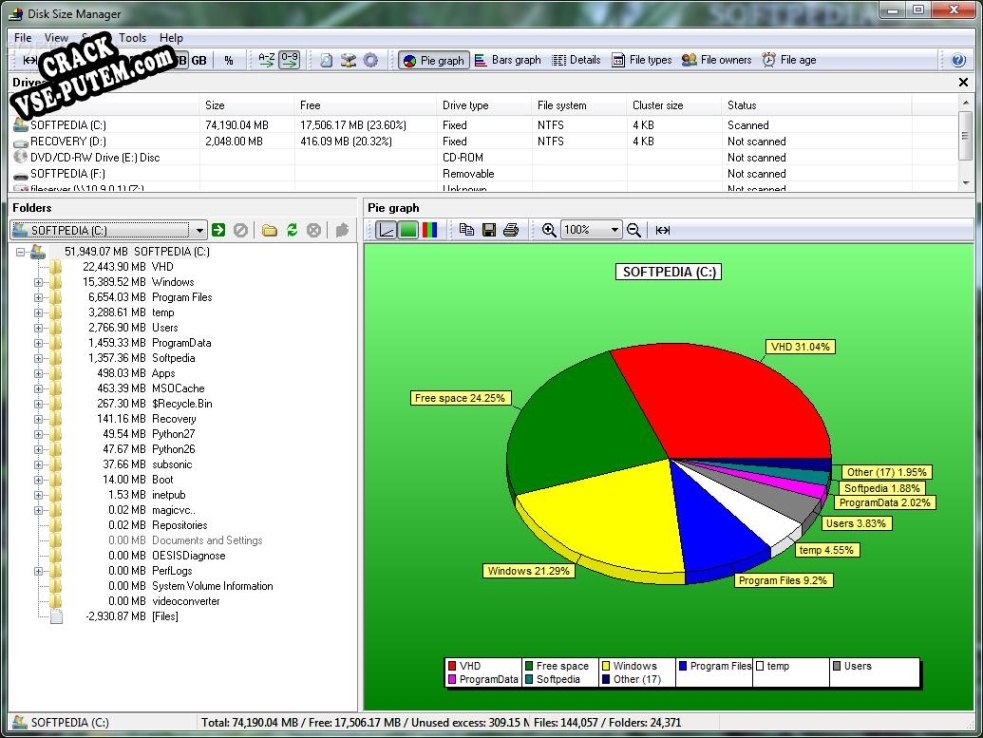Image resolution: width=983 pixels, height=738 pixels.
Task: Open help via the question mark icon
Action: 958,60
